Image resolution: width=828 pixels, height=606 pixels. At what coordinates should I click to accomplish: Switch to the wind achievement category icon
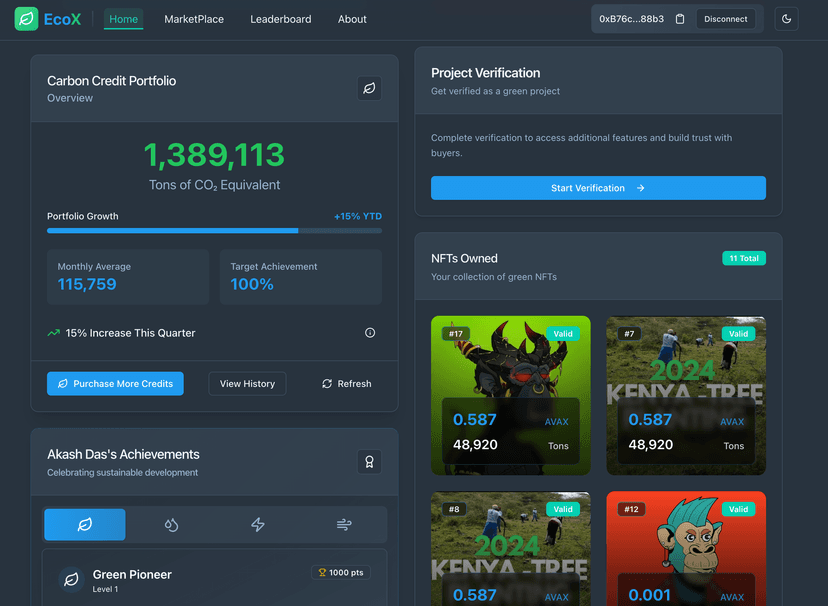pos(344,524)
